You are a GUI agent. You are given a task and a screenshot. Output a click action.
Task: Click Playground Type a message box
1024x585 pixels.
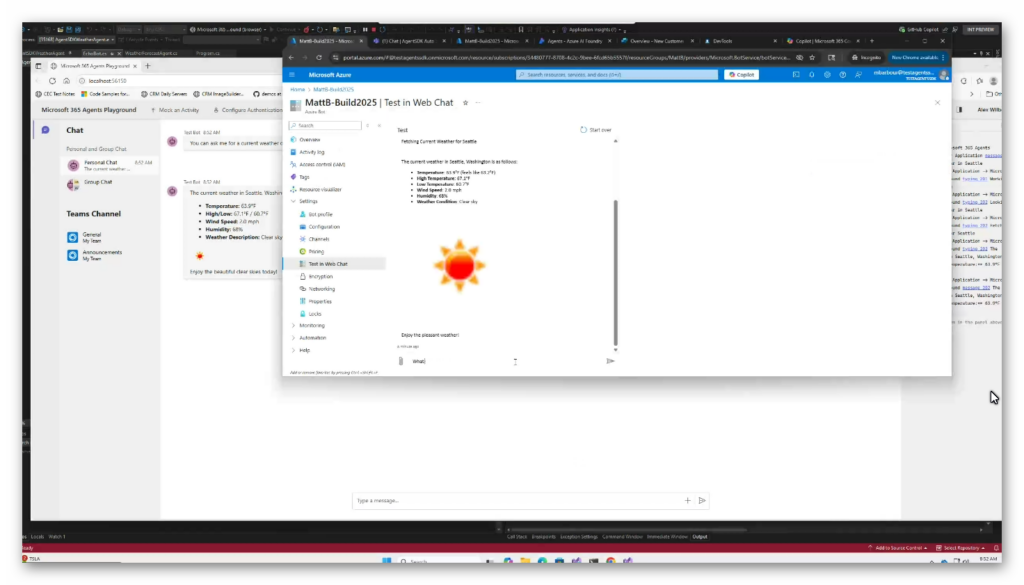coord(518,501)
